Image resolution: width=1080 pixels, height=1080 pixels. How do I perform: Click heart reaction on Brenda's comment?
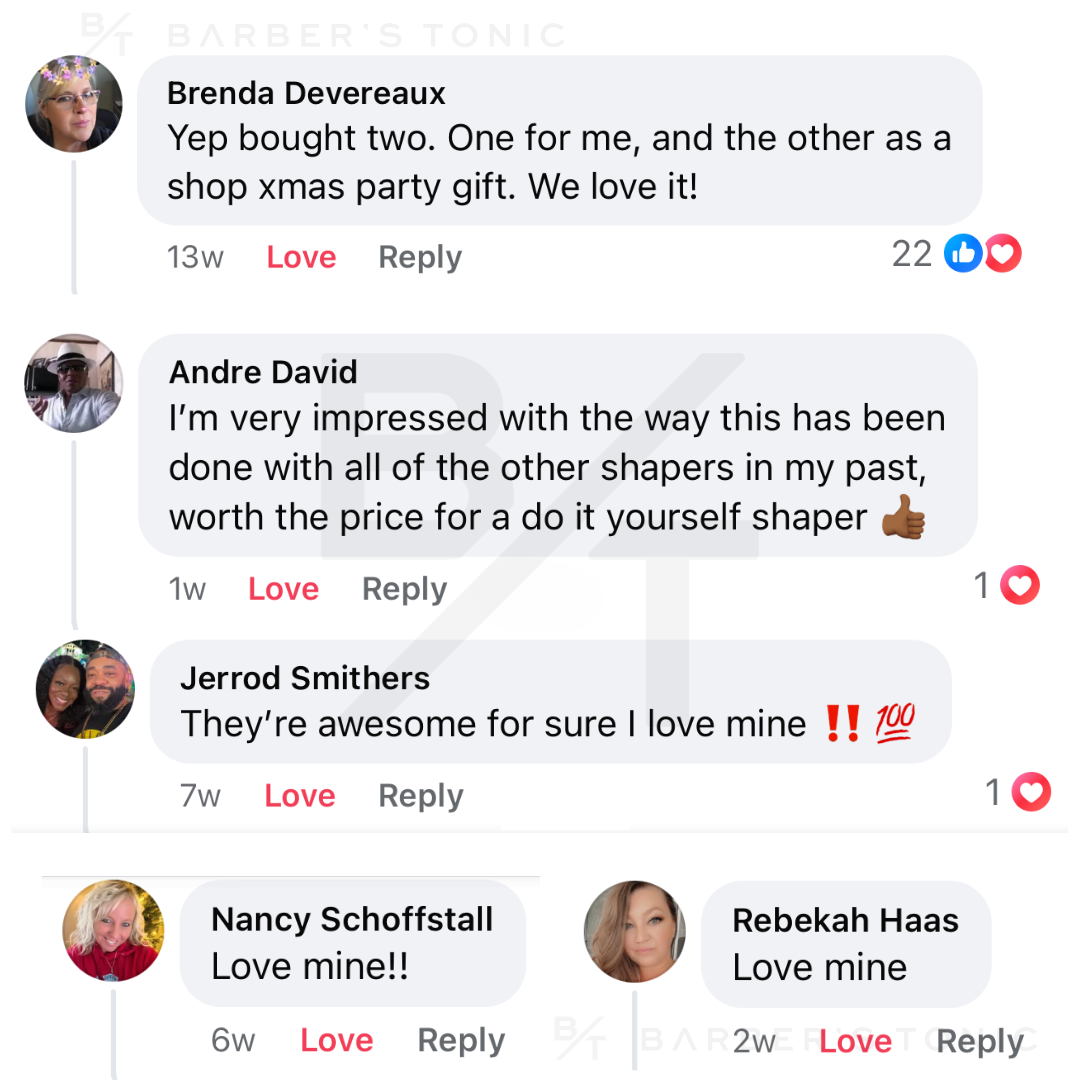point(1003,254)
